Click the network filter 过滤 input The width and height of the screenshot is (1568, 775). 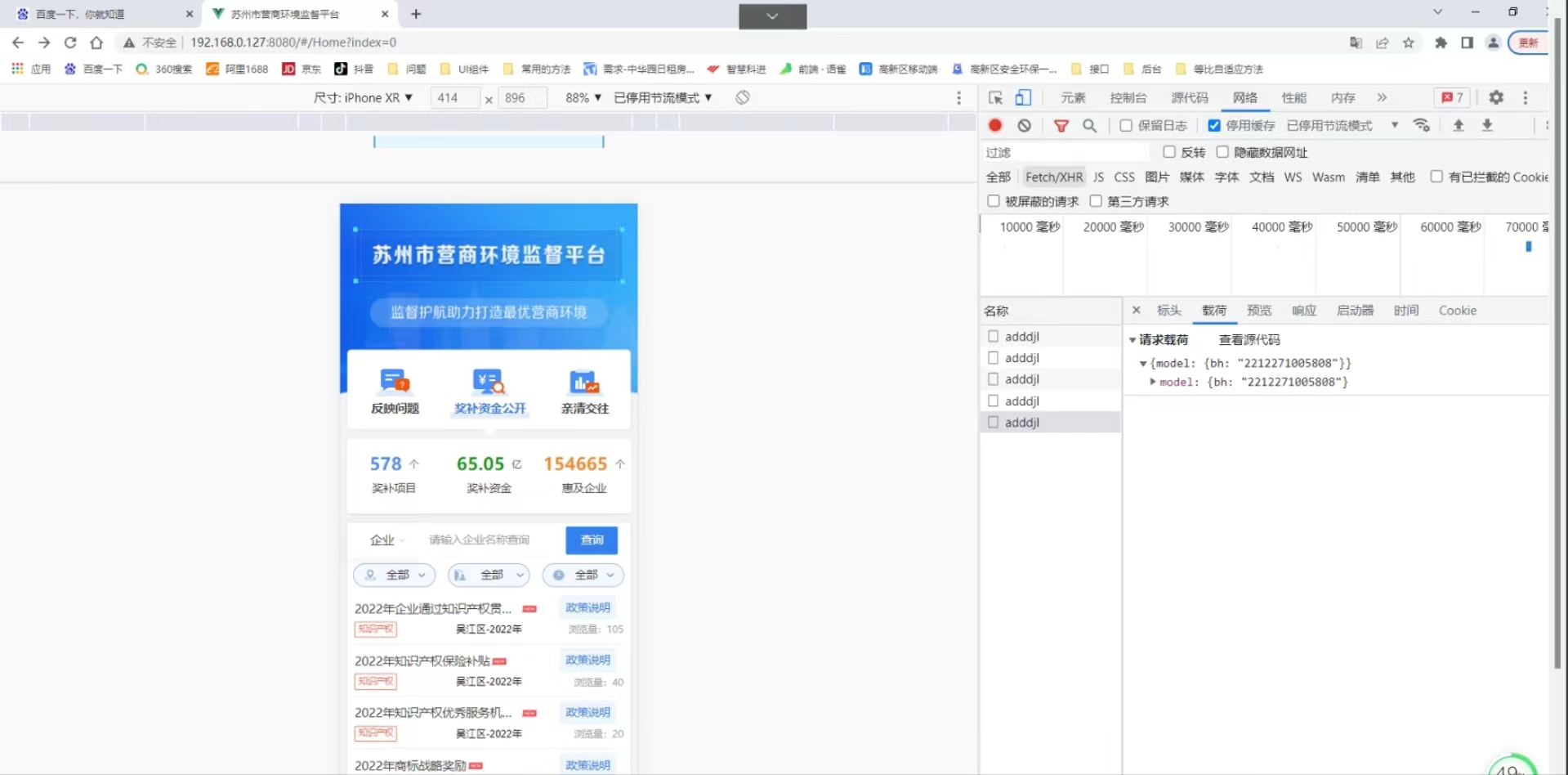pyautogui.click(x=1065, y=152)
